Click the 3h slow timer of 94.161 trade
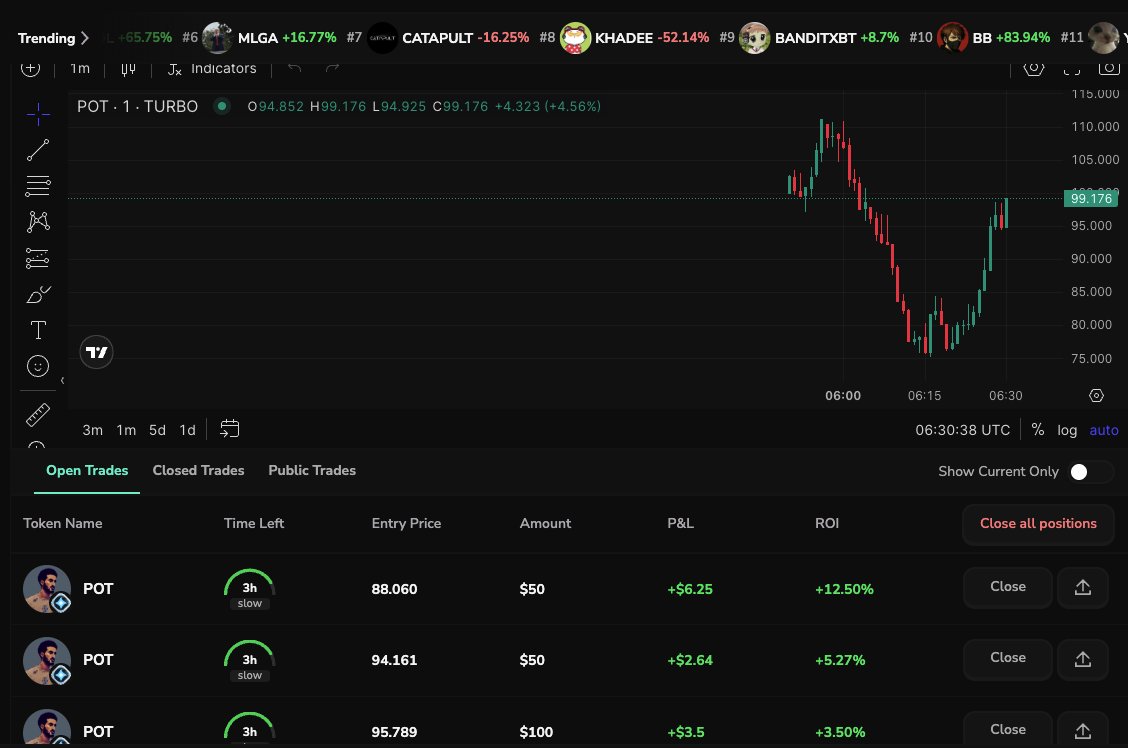The image size is (1128, 748). [x=250, y=661]
